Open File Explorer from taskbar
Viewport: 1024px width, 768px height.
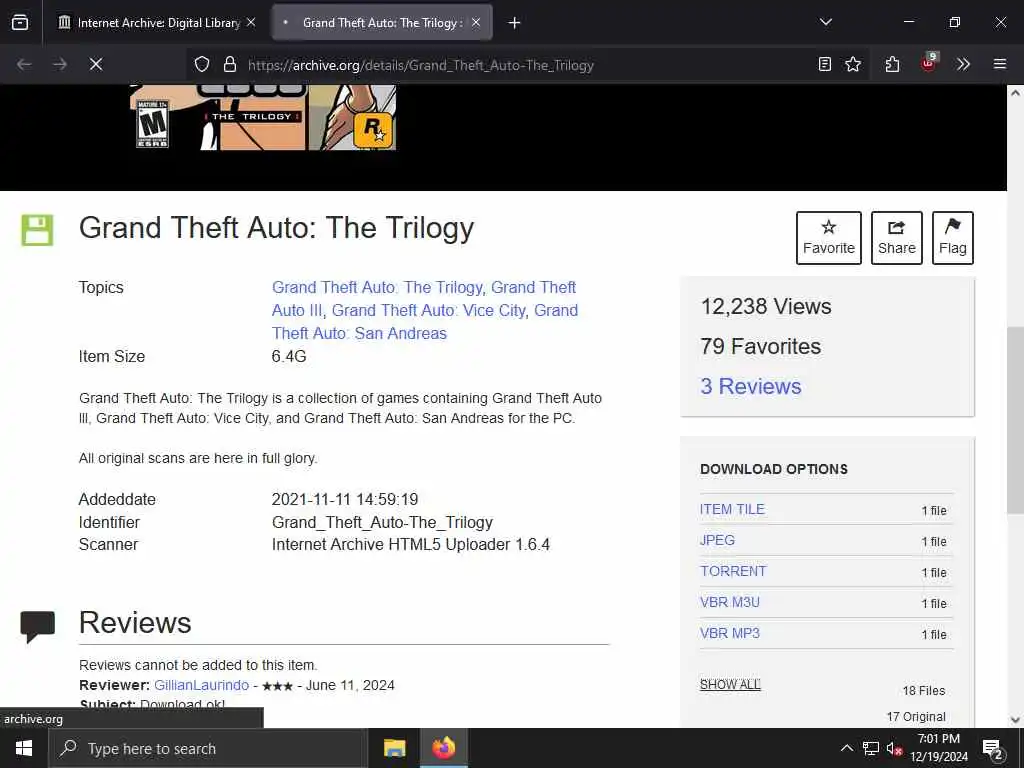click(394, 748)
